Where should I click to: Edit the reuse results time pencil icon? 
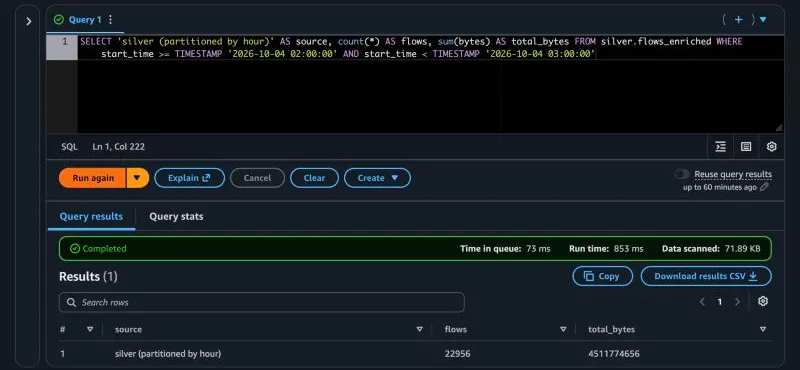coord(764,187)
